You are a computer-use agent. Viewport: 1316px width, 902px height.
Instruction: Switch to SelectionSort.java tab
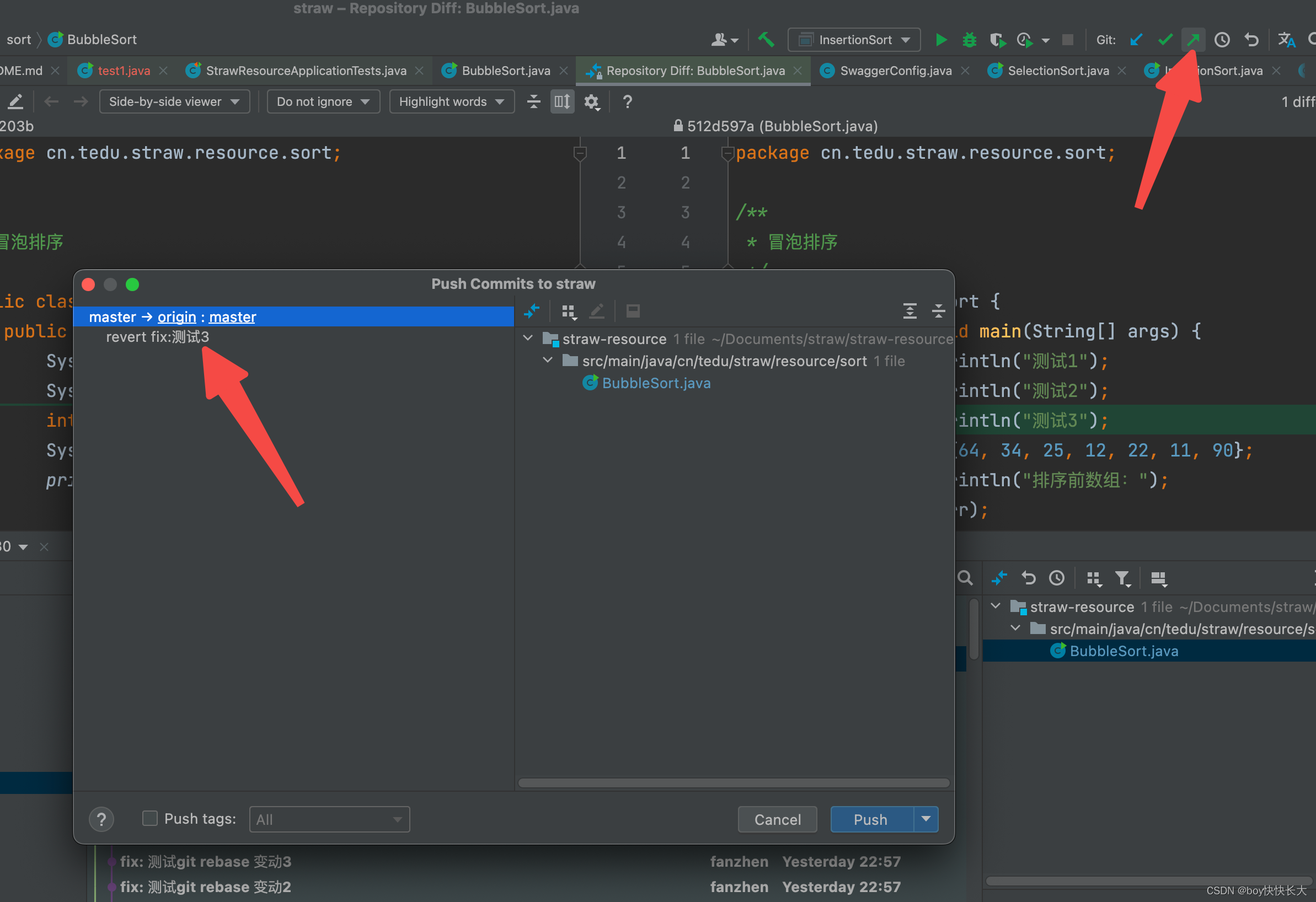[1057, 71]
